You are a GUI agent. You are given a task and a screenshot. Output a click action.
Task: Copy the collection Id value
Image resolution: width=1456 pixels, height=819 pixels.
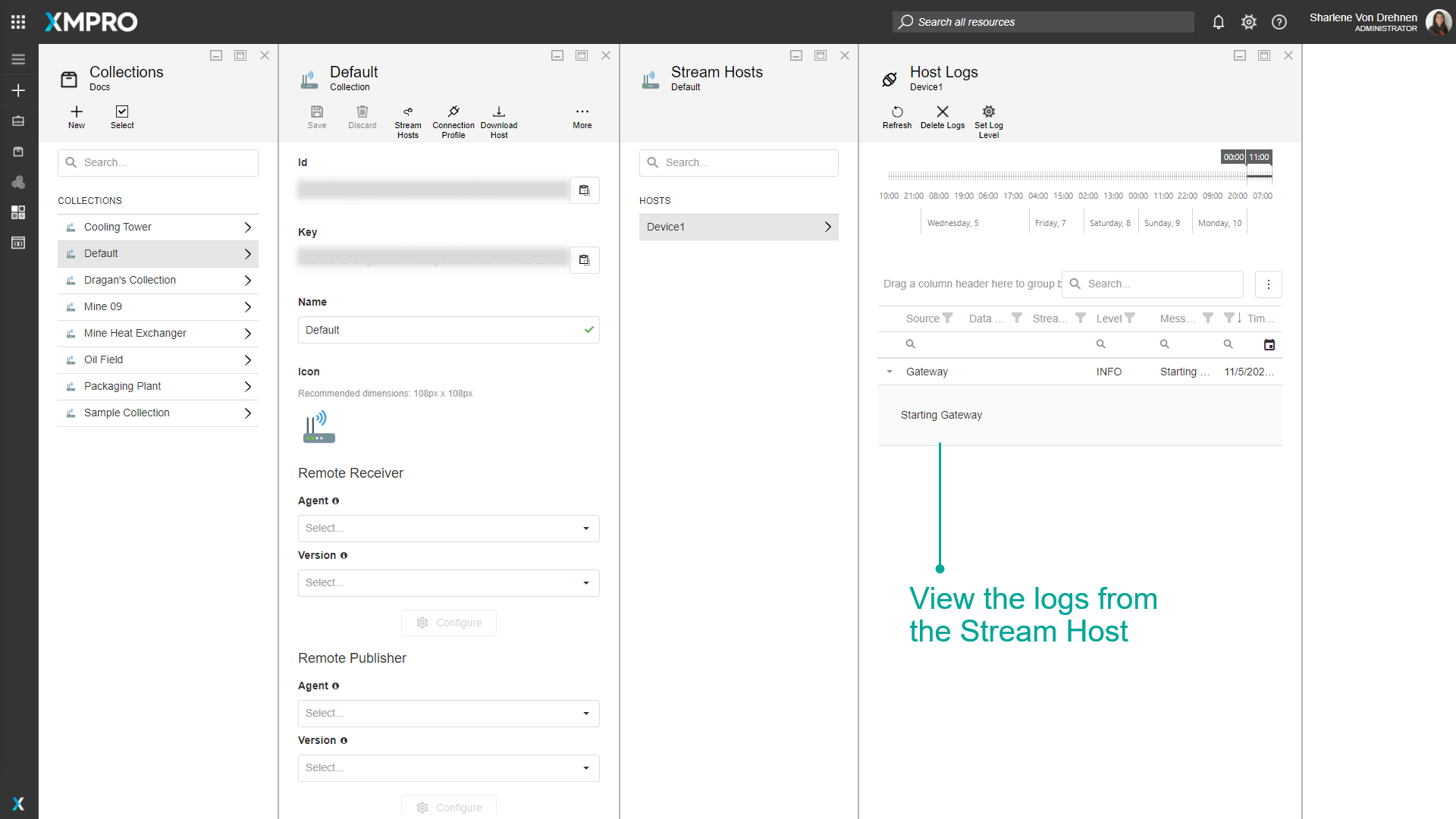click(584, 190)
